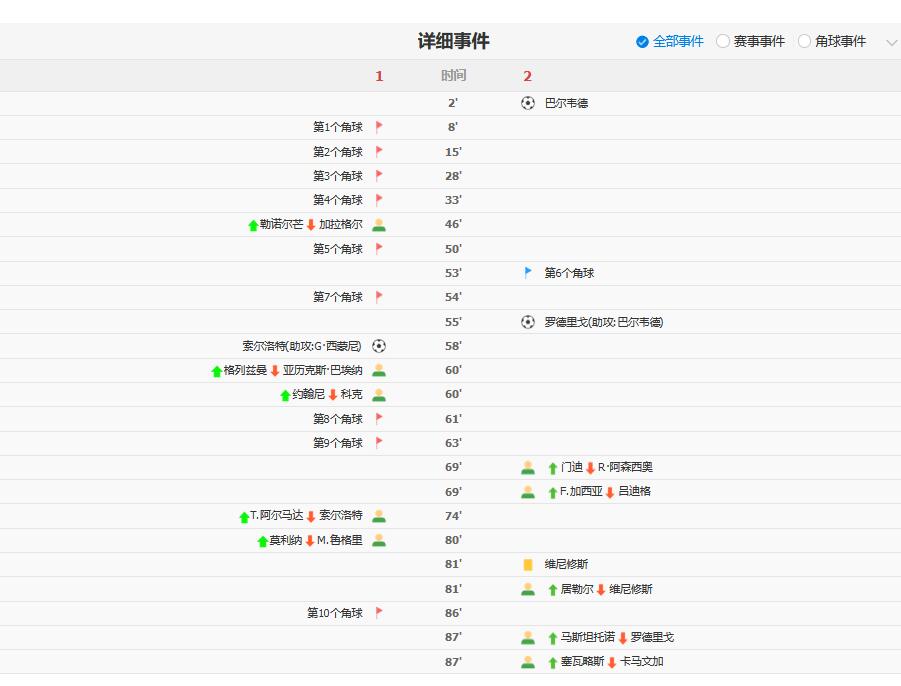Click the substitution icon for T.阿尔马达 at 74'
Screen dimensions: 901x686
pyautogui.click(x=379, y=516)
